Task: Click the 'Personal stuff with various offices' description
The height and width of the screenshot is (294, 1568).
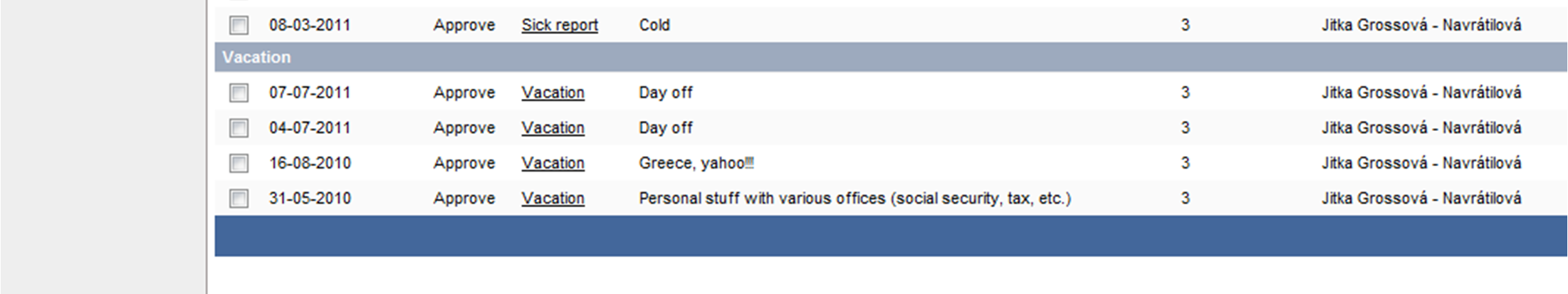Action: [854, 199]
